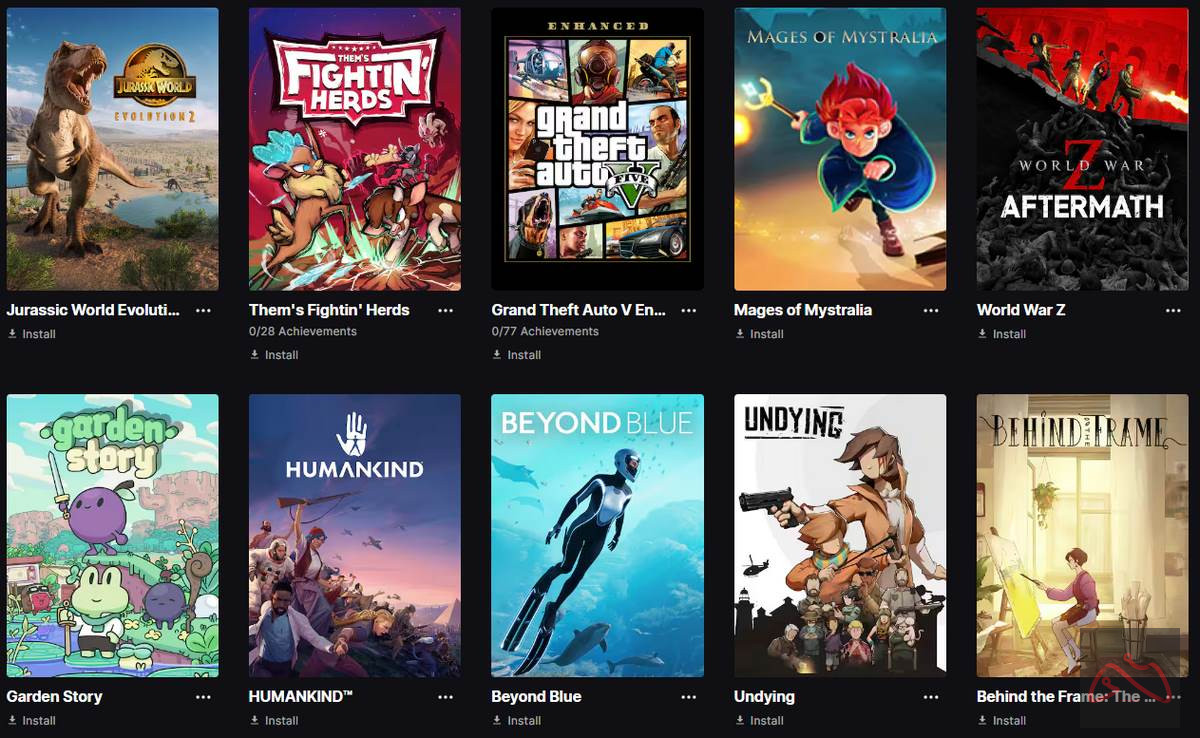This screenshot has width=1200, height=738.
Task: Install Them's Fightin' Herds
Action: click(274, 355)
